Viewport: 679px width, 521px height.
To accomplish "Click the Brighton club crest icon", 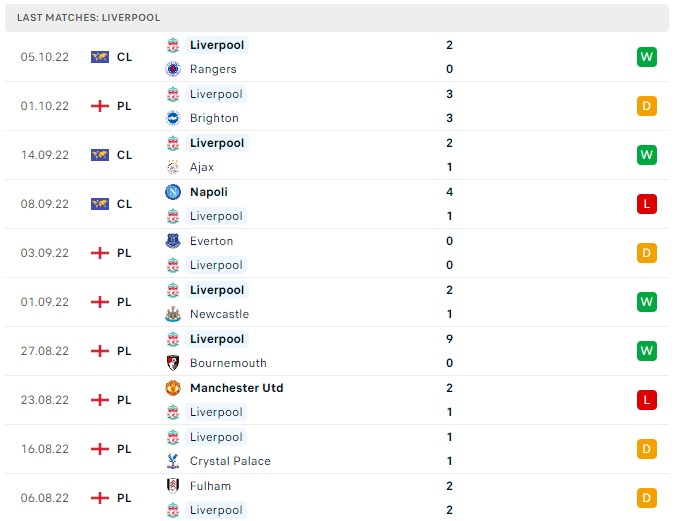I will click(x=173, y=118).
